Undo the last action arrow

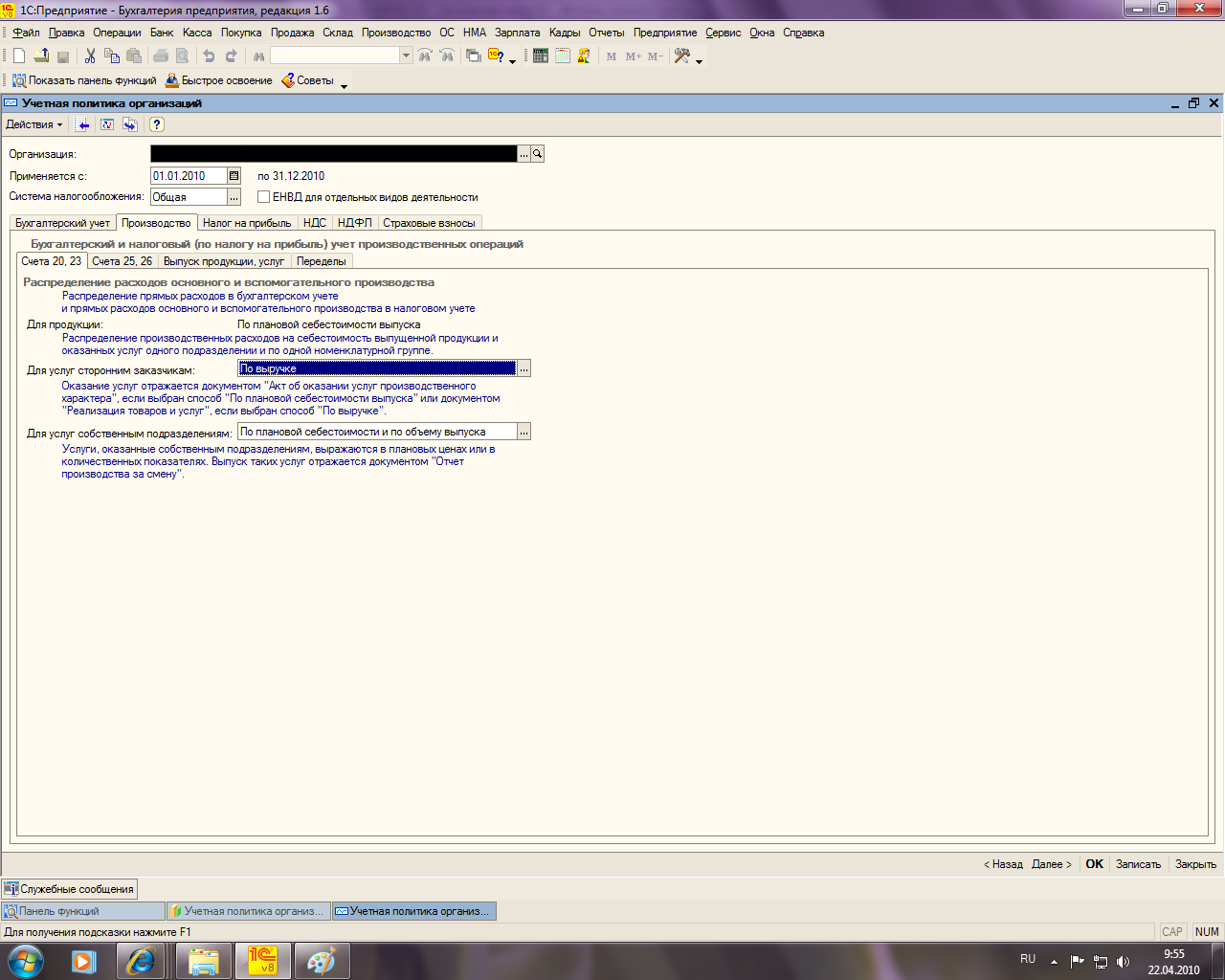(209, 56)
